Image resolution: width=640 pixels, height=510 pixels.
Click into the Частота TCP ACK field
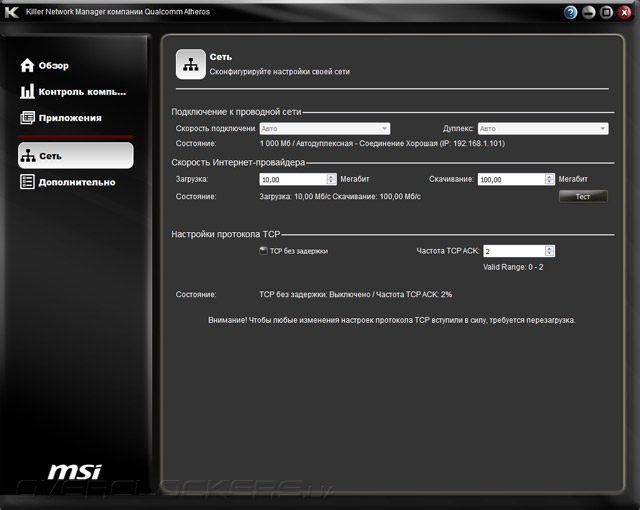(x=515, y=251)
